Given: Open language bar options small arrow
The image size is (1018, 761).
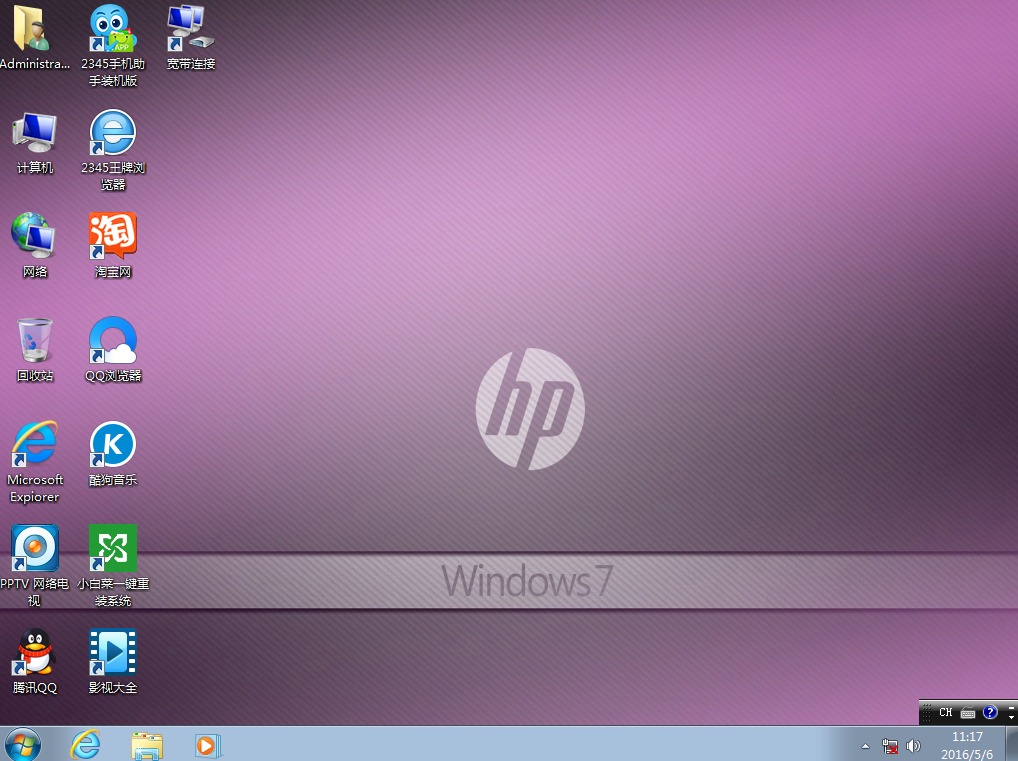Looking at the screenshot, I should [1012, 716].
